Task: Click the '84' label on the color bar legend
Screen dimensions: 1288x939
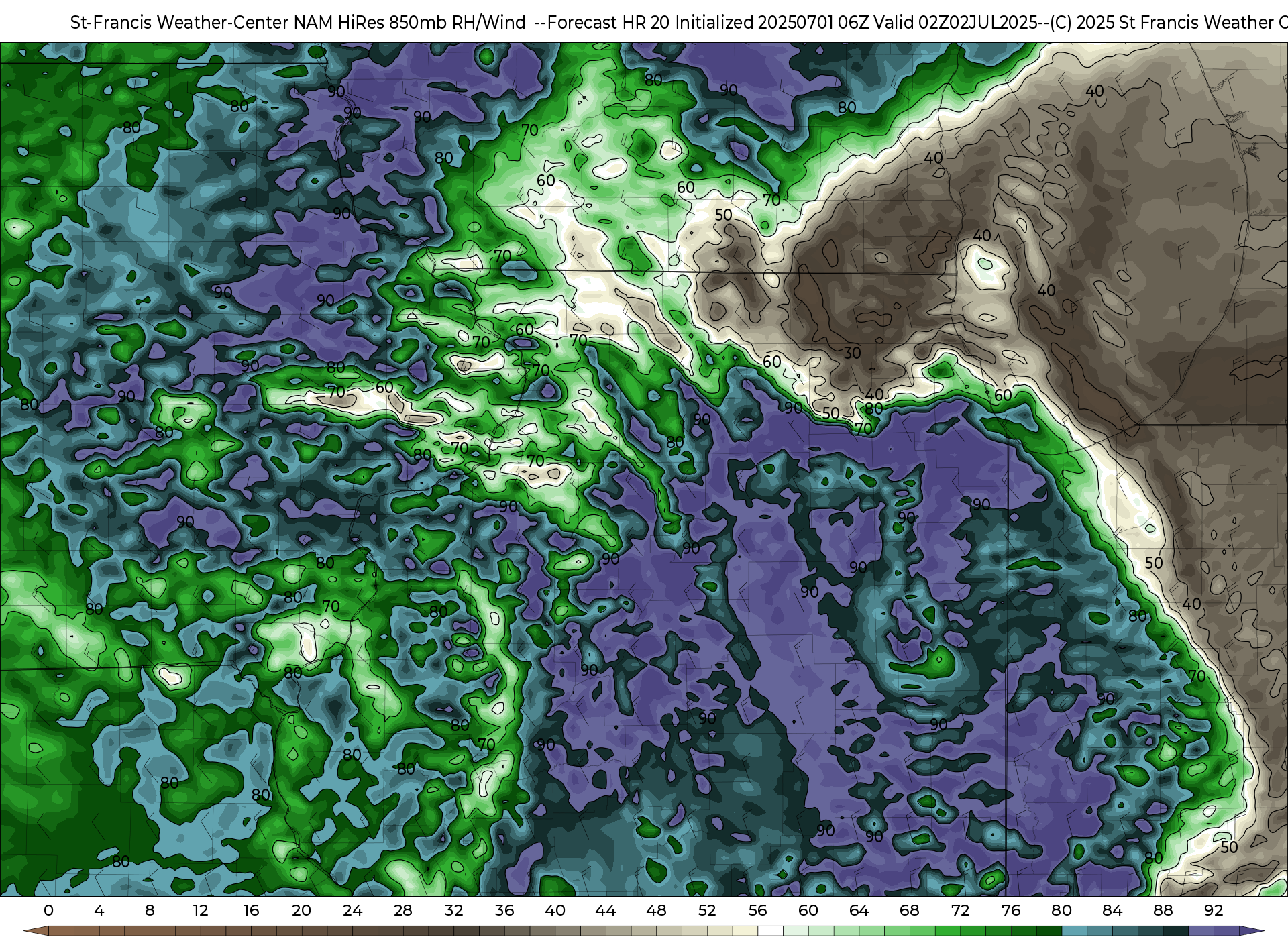Action: [1112, 910]
